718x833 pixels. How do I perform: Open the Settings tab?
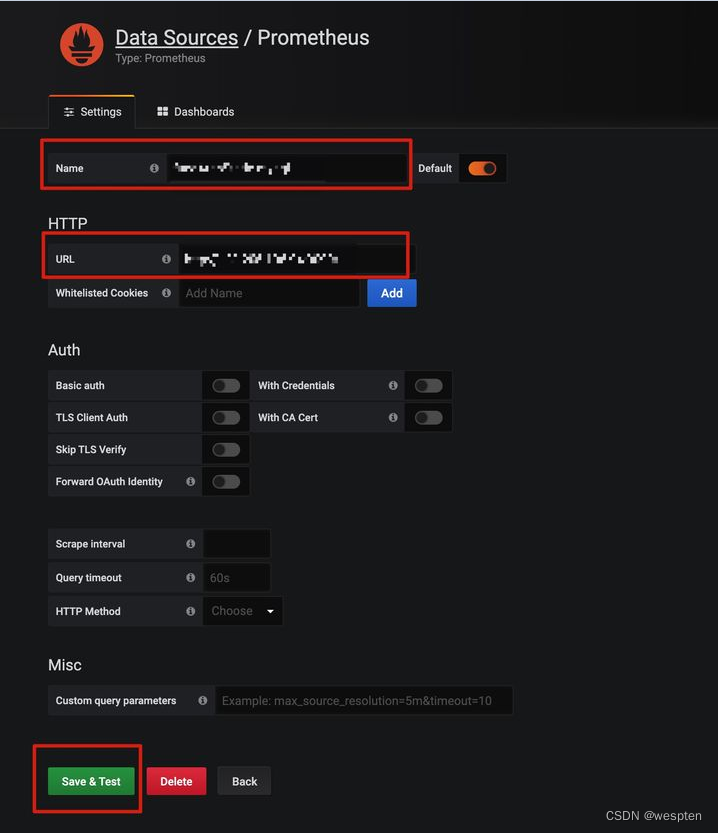92,112
